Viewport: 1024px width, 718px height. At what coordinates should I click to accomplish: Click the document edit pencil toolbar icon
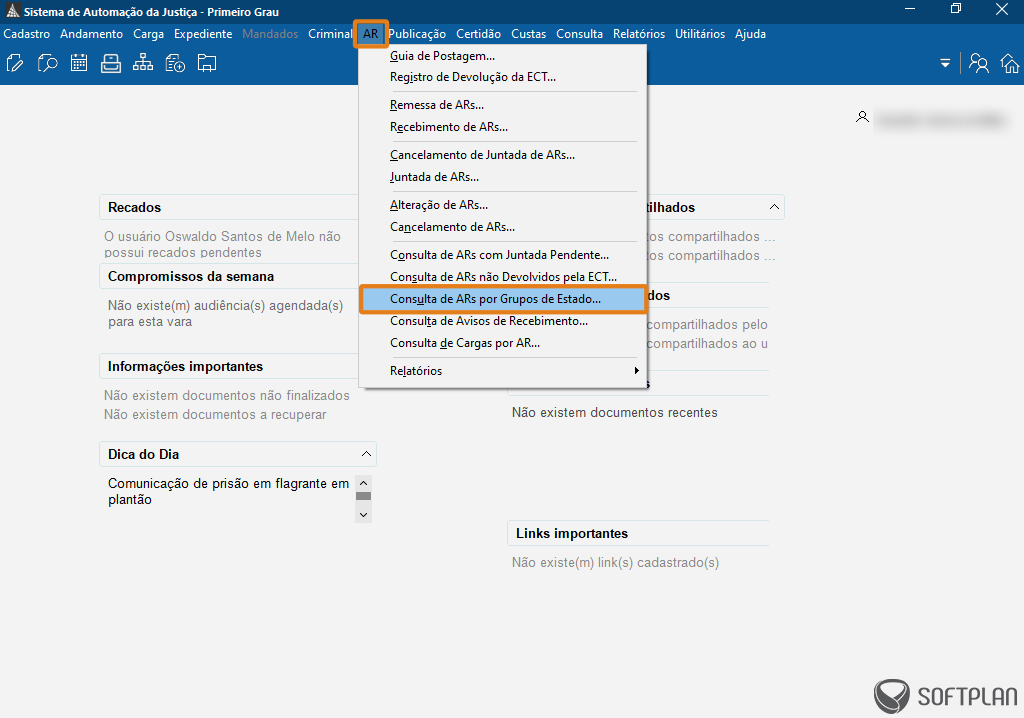coord(15,63)
